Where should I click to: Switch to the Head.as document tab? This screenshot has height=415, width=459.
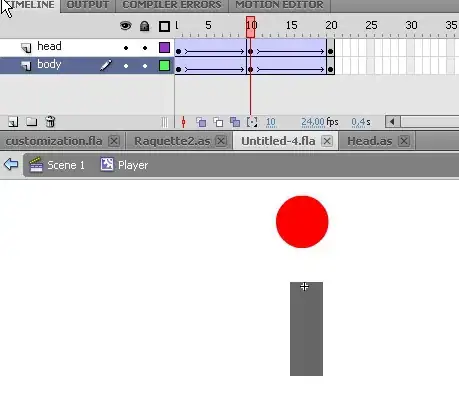[x=370, y=141]
